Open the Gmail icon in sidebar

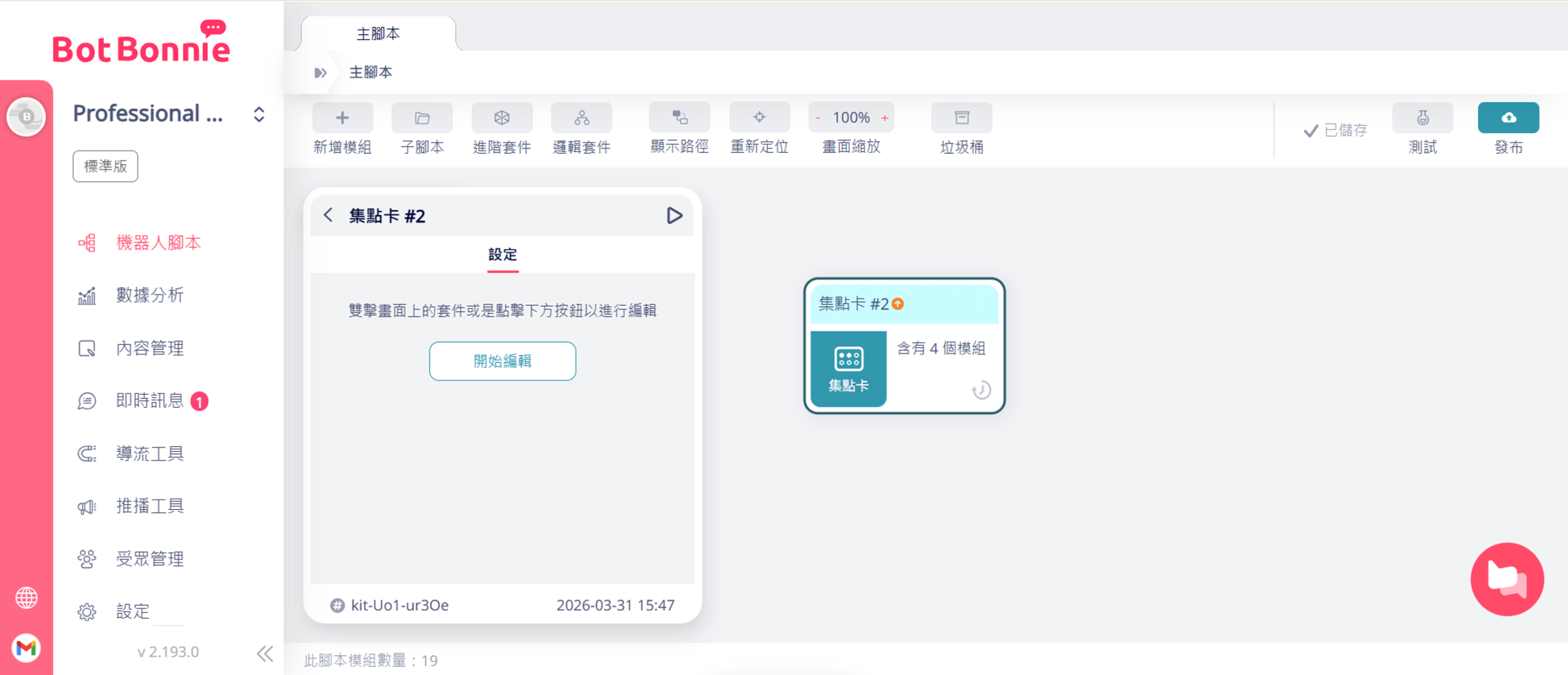click(x=26, y=647)
